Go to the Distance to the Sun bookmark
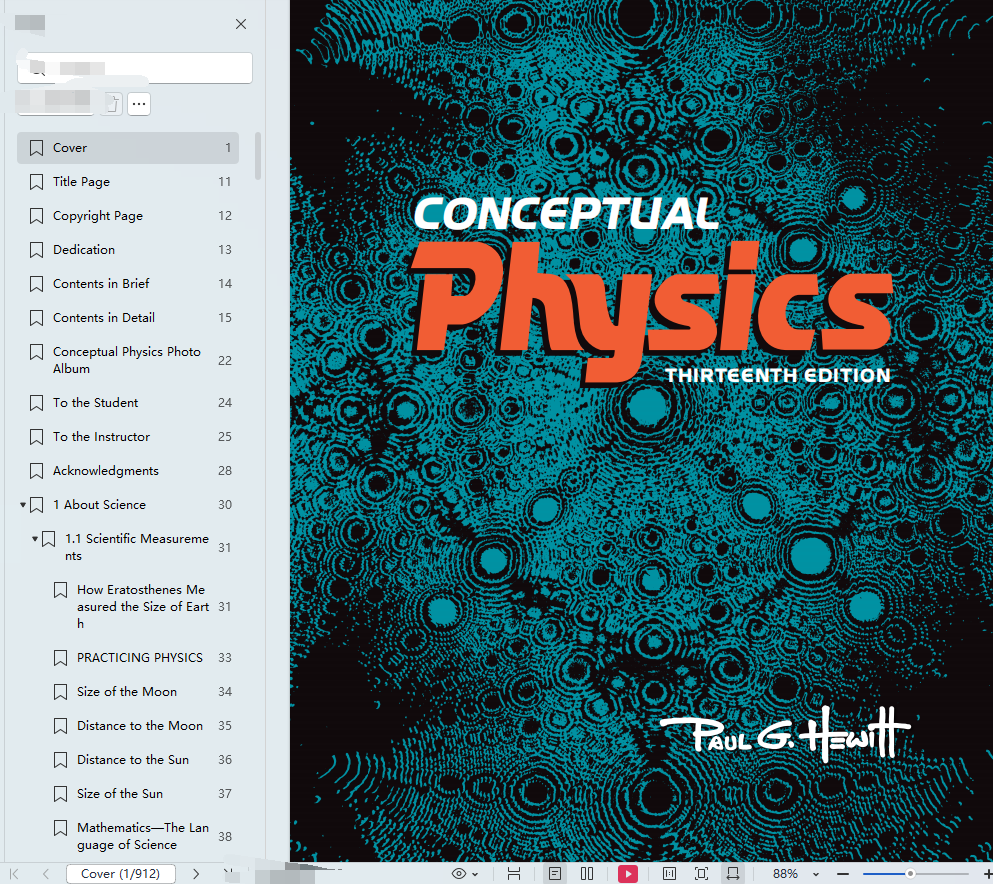This screenshot has width=993, height=884. (x=128, y=760)
